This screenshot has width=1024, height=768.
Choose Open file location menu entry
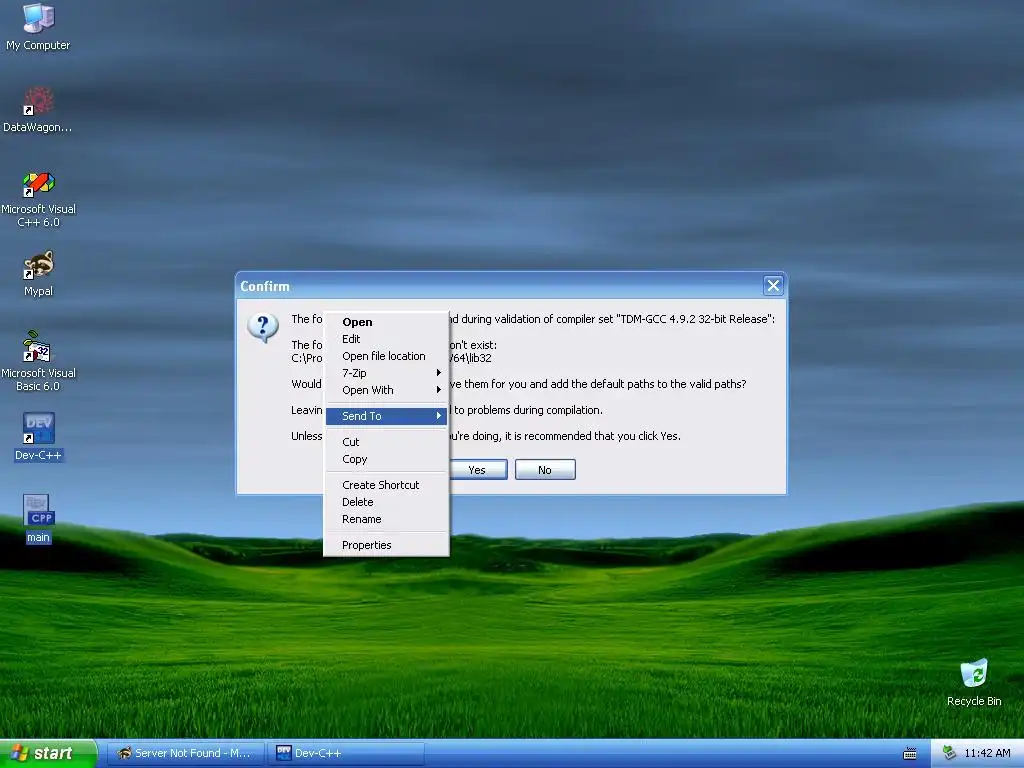pyautogui.click(x=386, y=356)
